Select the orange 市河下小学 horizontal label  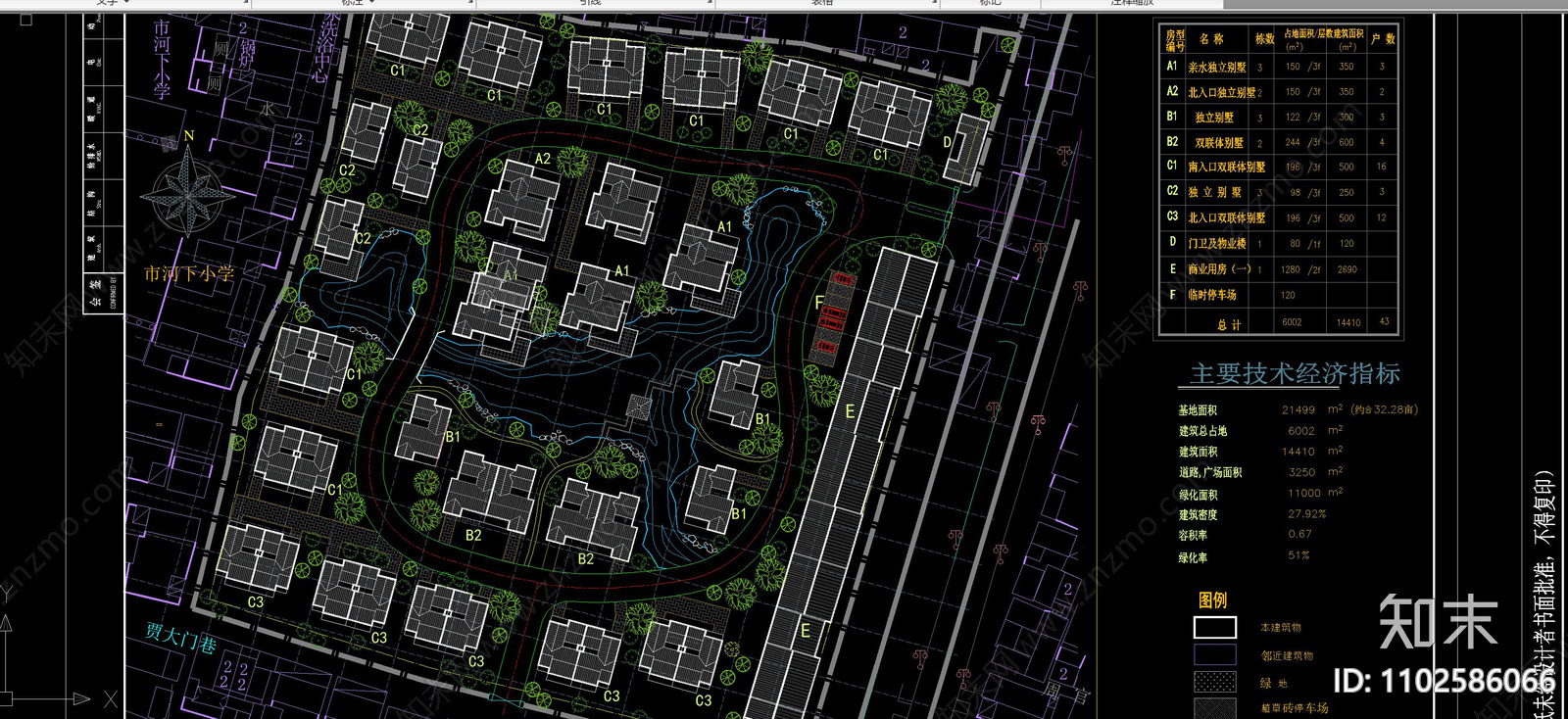click(x=189, y=273)
